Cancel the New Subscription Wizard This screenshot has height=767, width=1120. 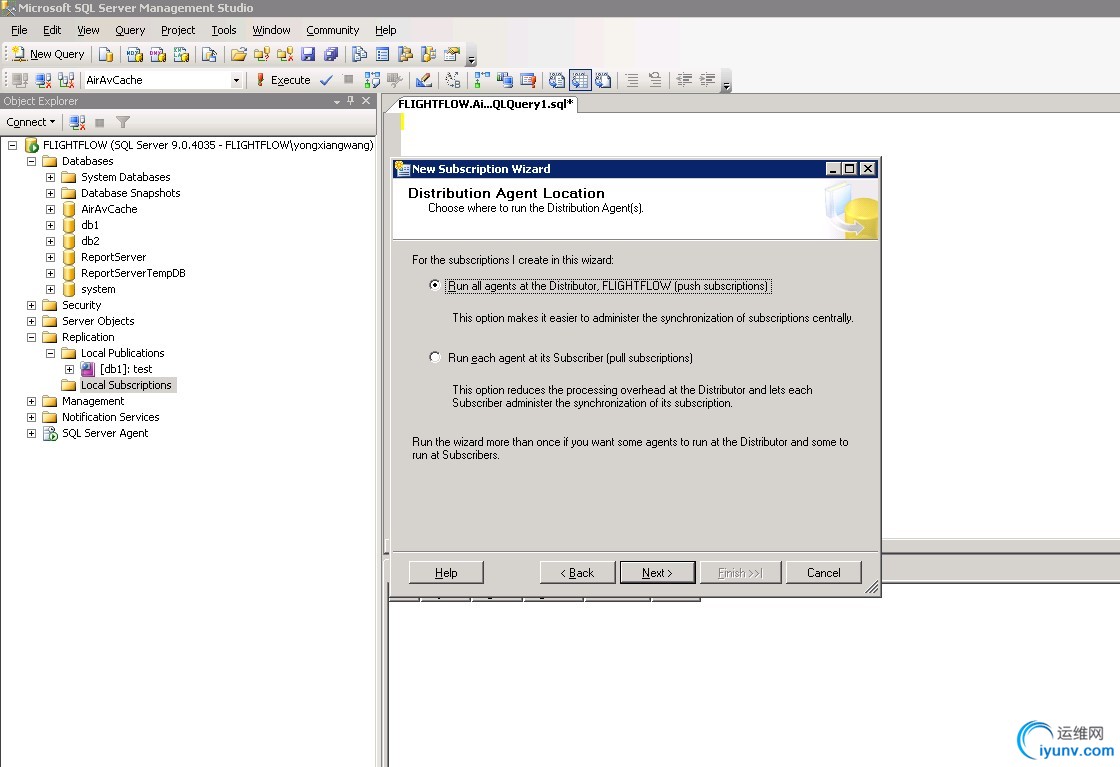(824, 573)
